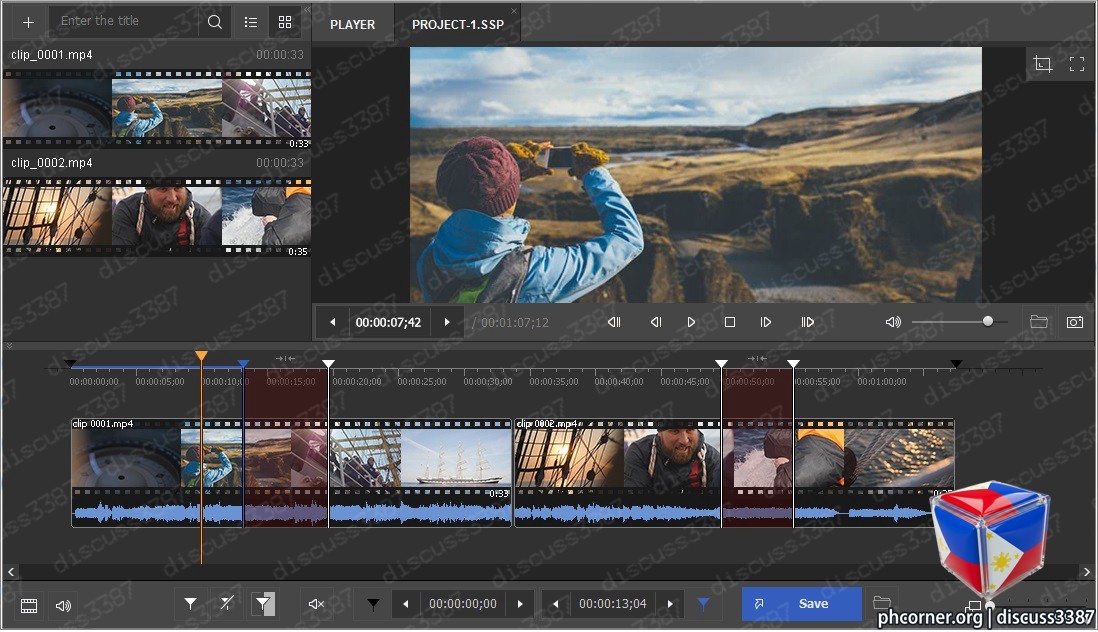Click the search magnifier icon

214,22
